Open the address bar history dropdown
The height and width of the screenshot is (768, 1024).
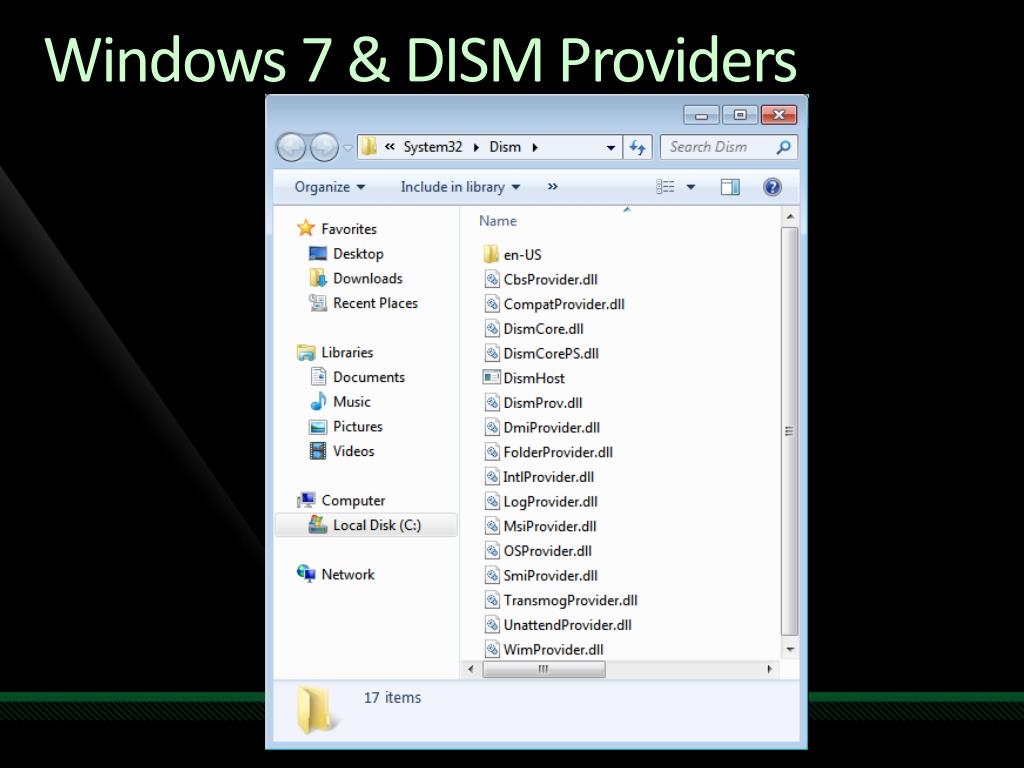pos(611,148)
